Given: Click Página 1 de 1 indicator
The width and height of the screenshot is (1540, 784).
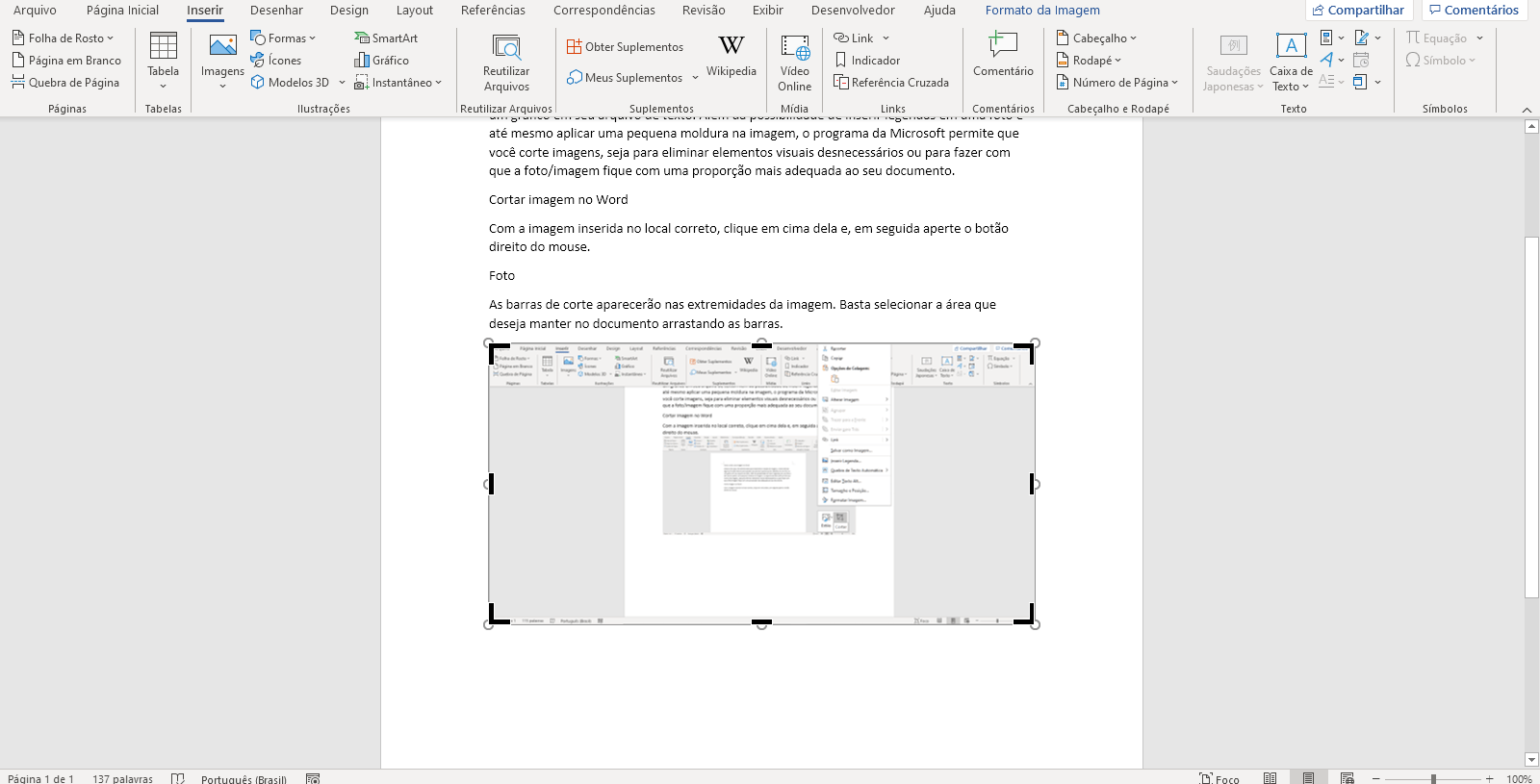Looking at the screenshot, I should (38, 778).
